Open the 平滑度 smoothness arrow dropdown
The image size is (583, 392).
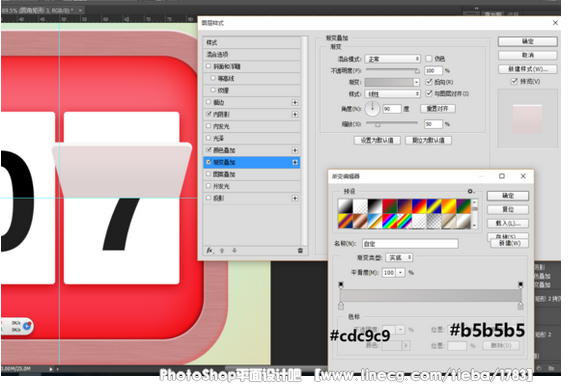(400, 273)
